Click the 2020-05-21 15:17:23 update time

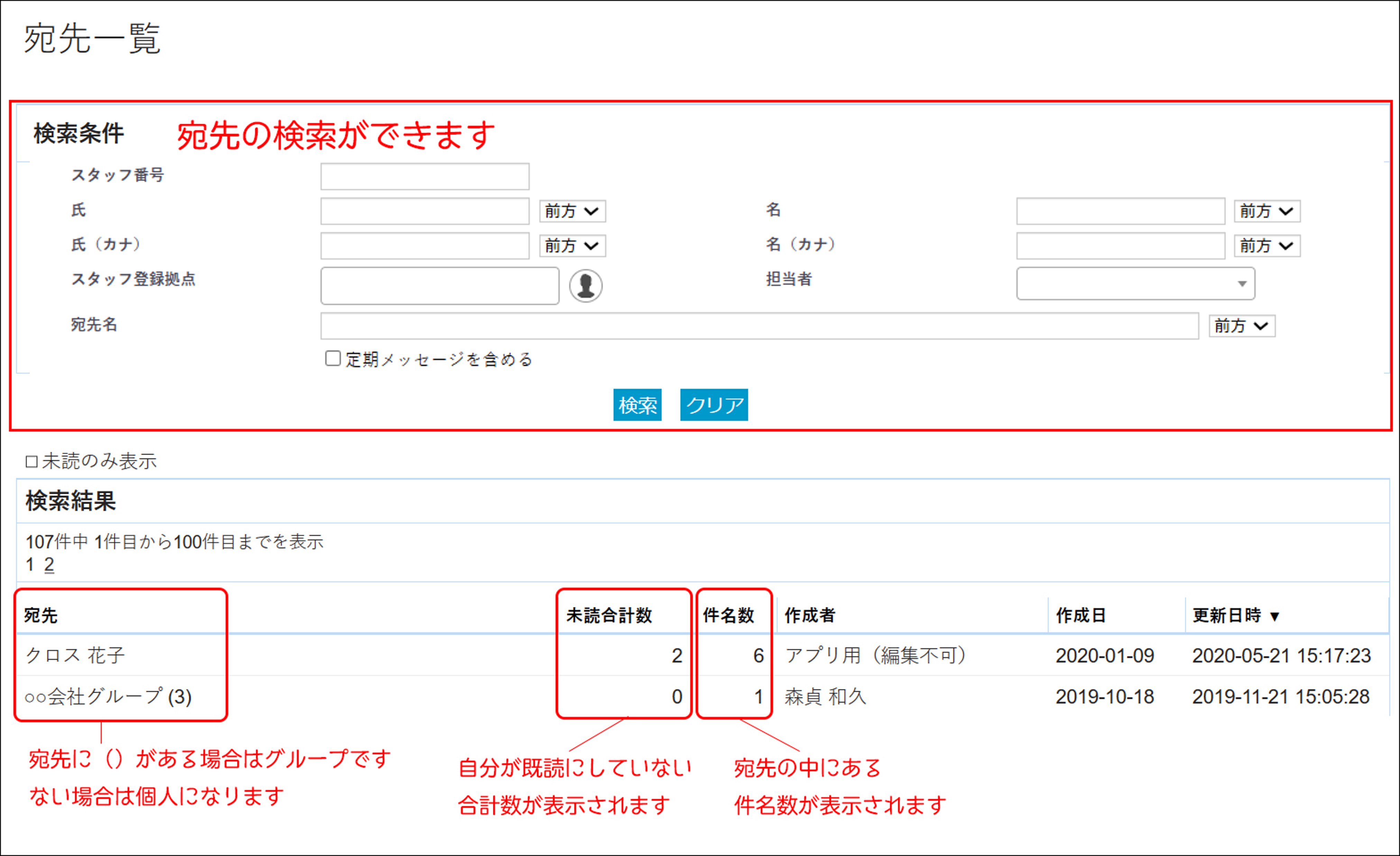tap(1281, 656)
